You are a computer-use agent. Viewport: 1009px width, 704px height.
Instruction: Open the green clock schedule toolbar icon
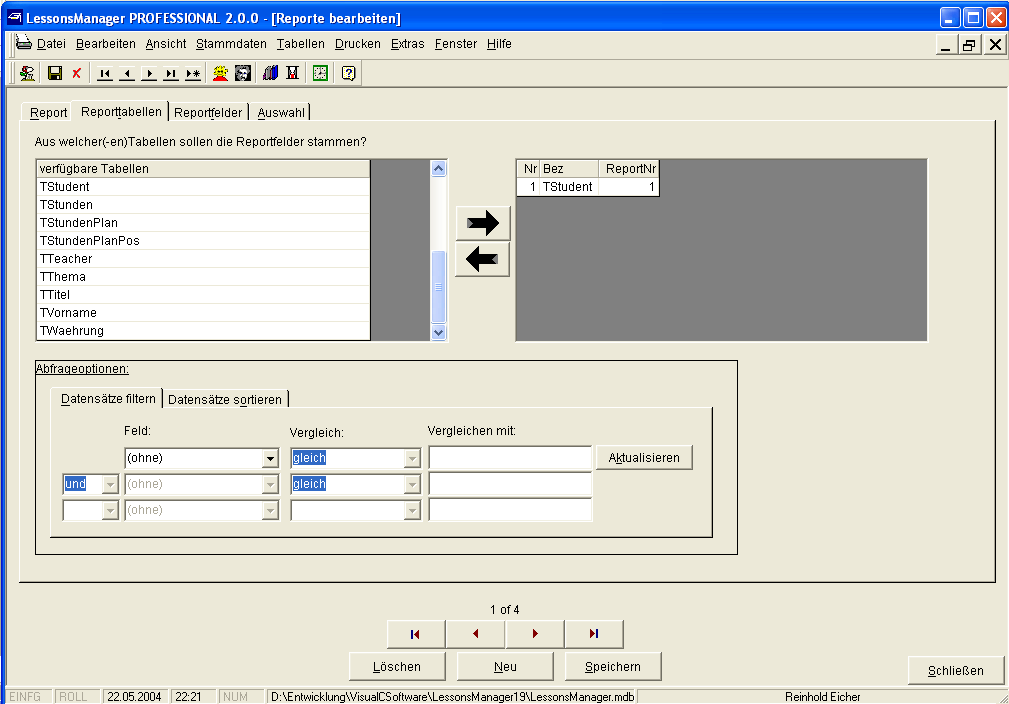[x=320, y=73]
